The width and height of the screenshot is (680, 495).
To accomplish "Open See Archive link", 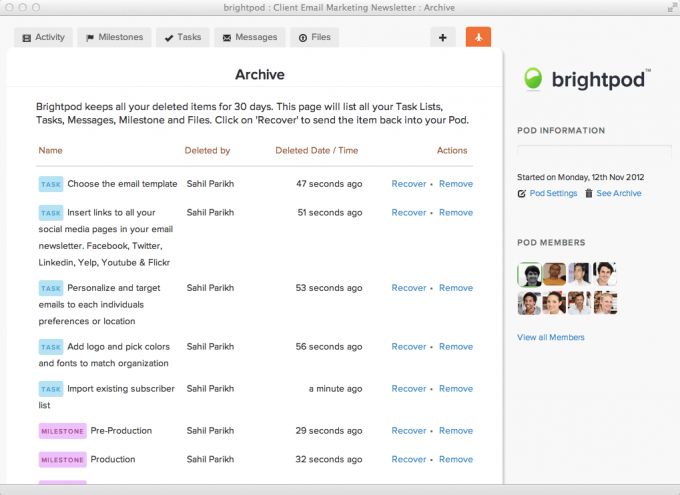I will click(x=618, y=193).
